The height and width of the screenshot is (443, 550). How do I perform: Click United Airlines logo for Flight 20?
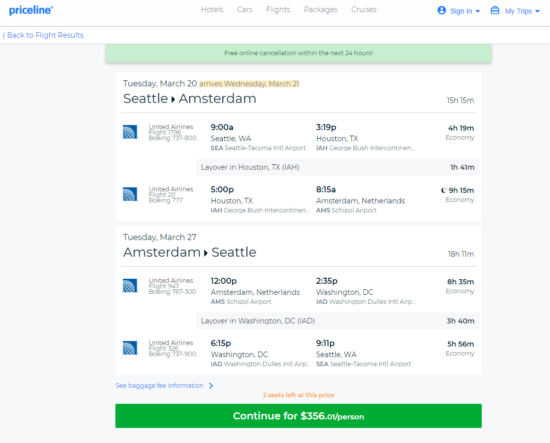coord(130,194)
